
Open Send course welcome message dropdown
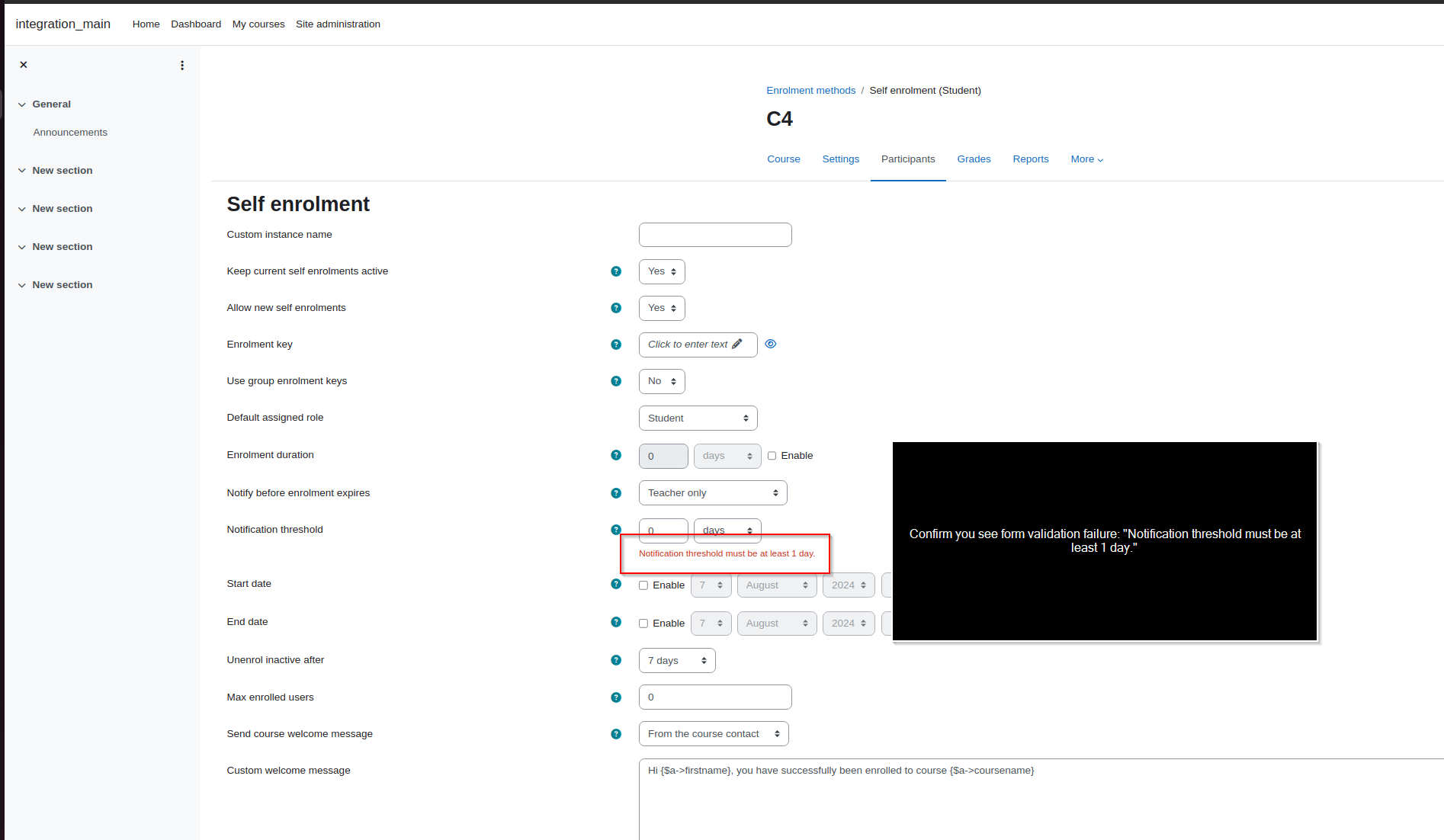click(714, 733)
